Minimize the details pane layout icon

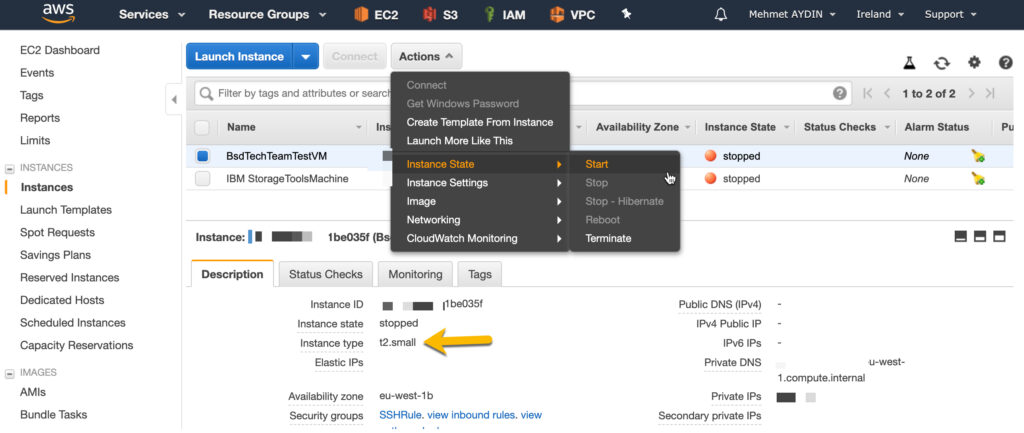pos(961,236)
